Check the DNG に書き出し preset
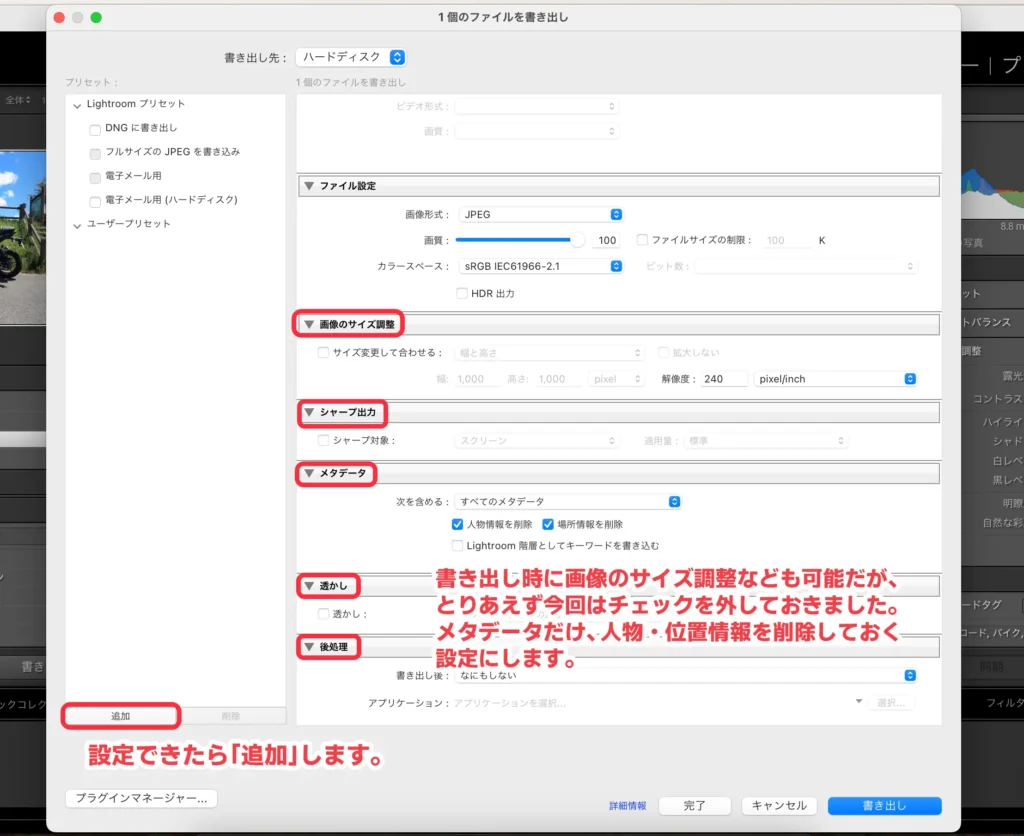The height and width of the screenshot is (836, 1024). [x=94, y=128]
